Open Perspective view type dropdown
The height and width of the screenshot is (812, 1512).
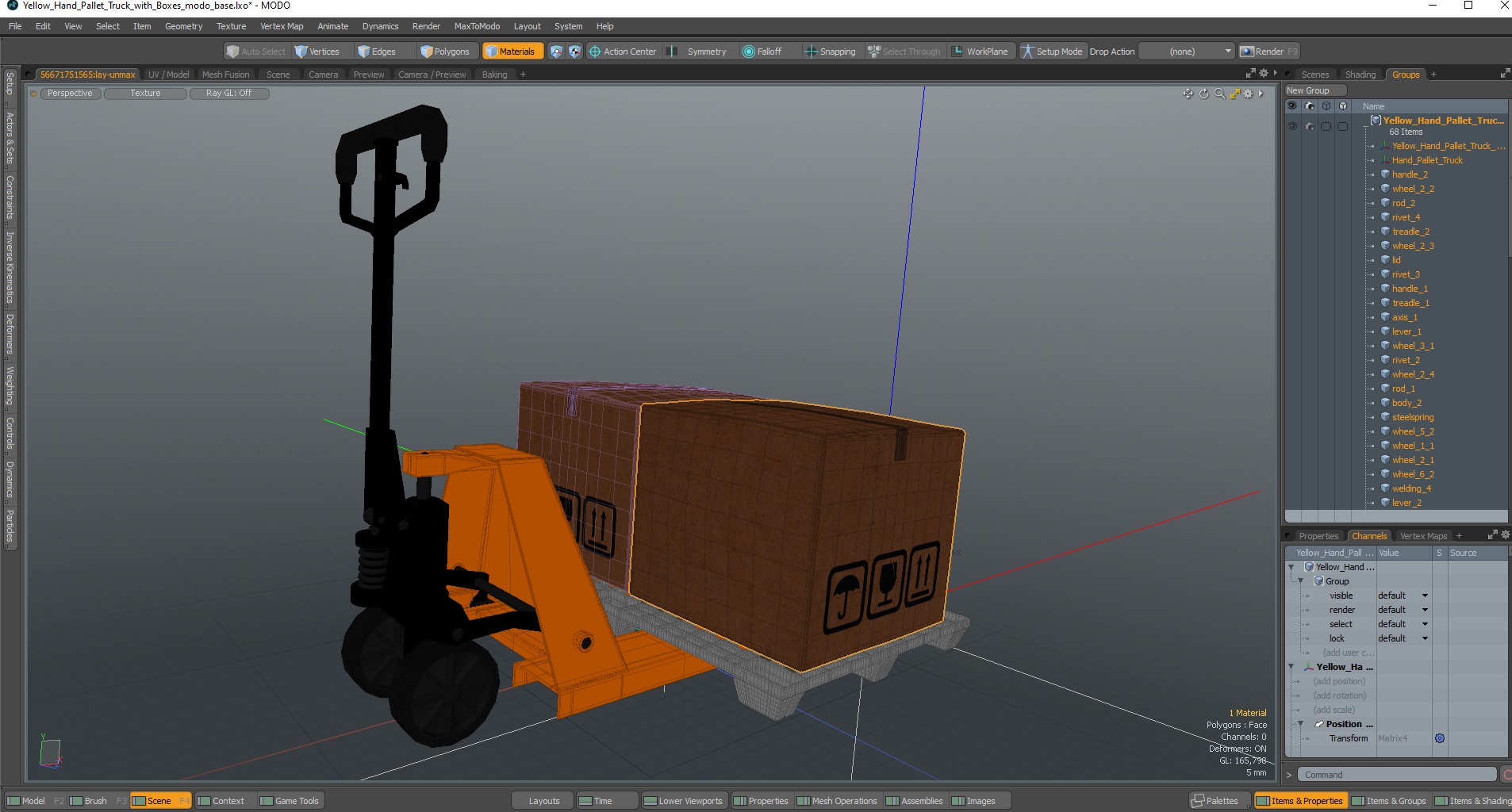(x=70, y=94)
